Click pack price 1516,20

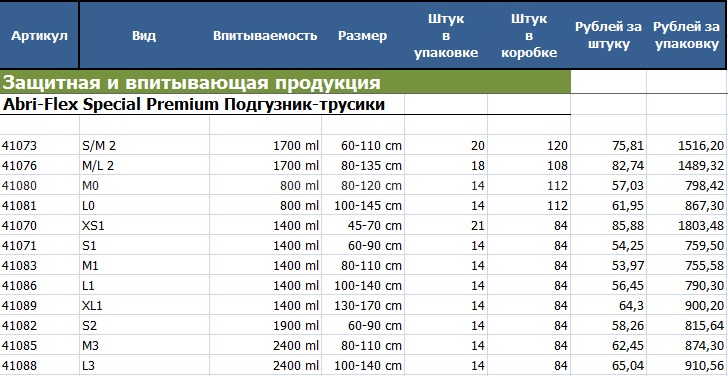687,146
